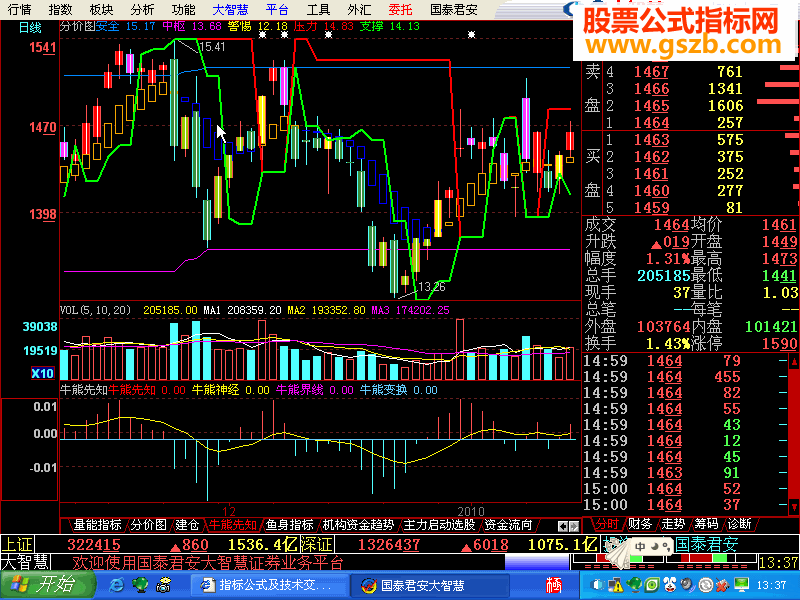
Task: Click the 牛能界线 legend label
Action: click(x=299, y=390)
